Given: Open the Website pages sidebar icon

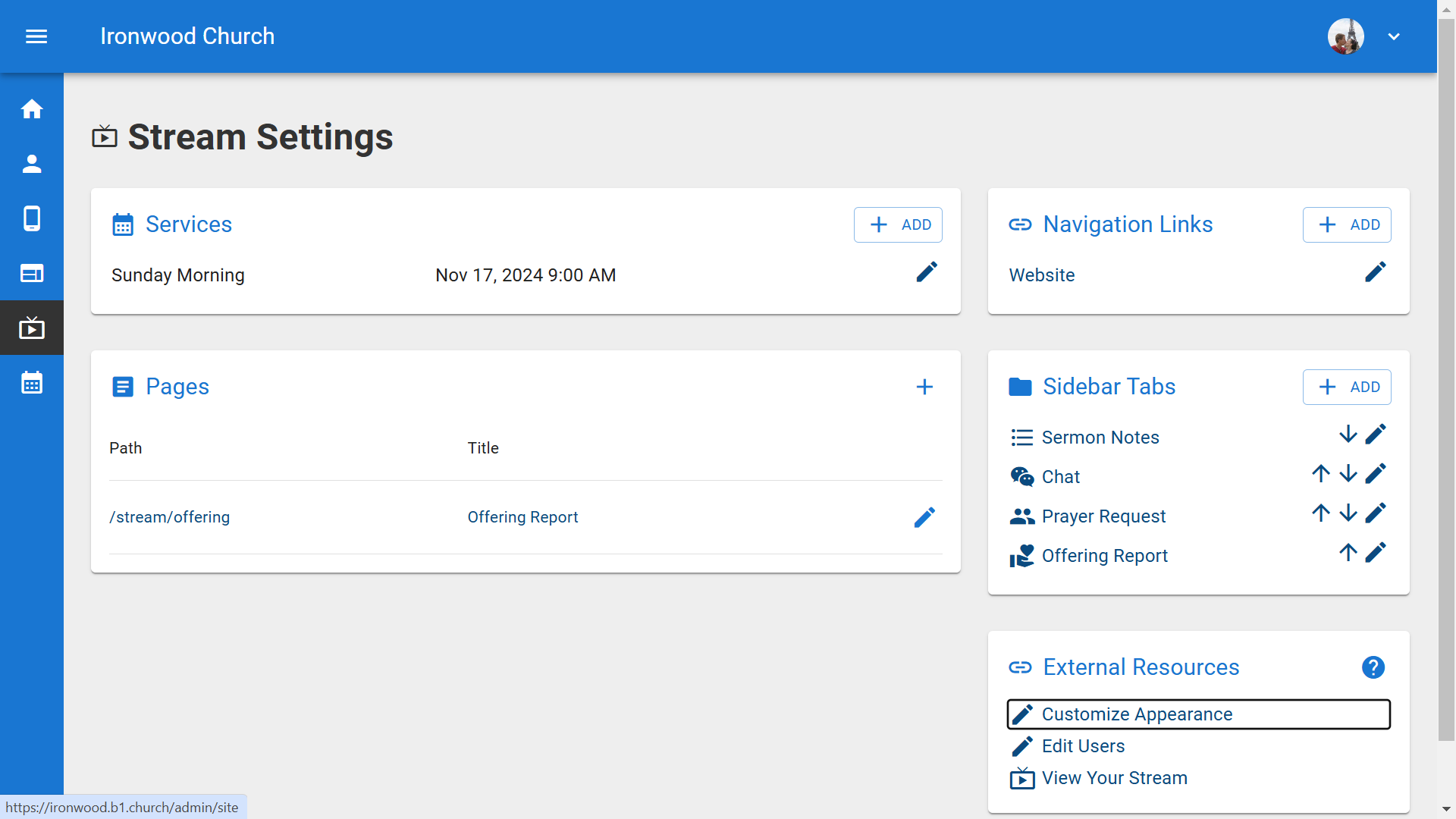Looking at the screenshot, I should click(32, 273).
